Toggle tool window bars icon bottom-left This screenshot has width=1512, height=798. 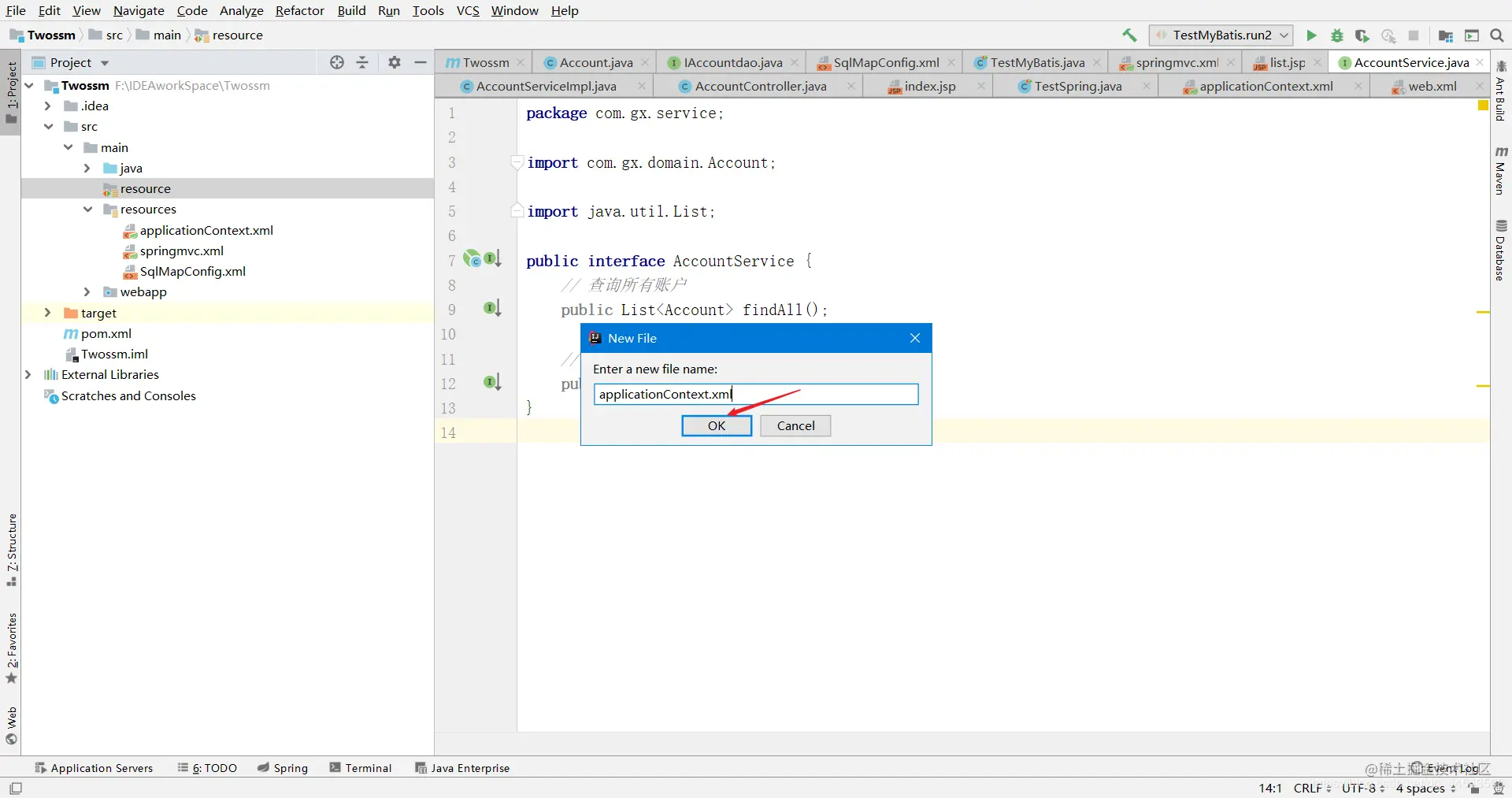pyautogui.click(x=16, y=788)
